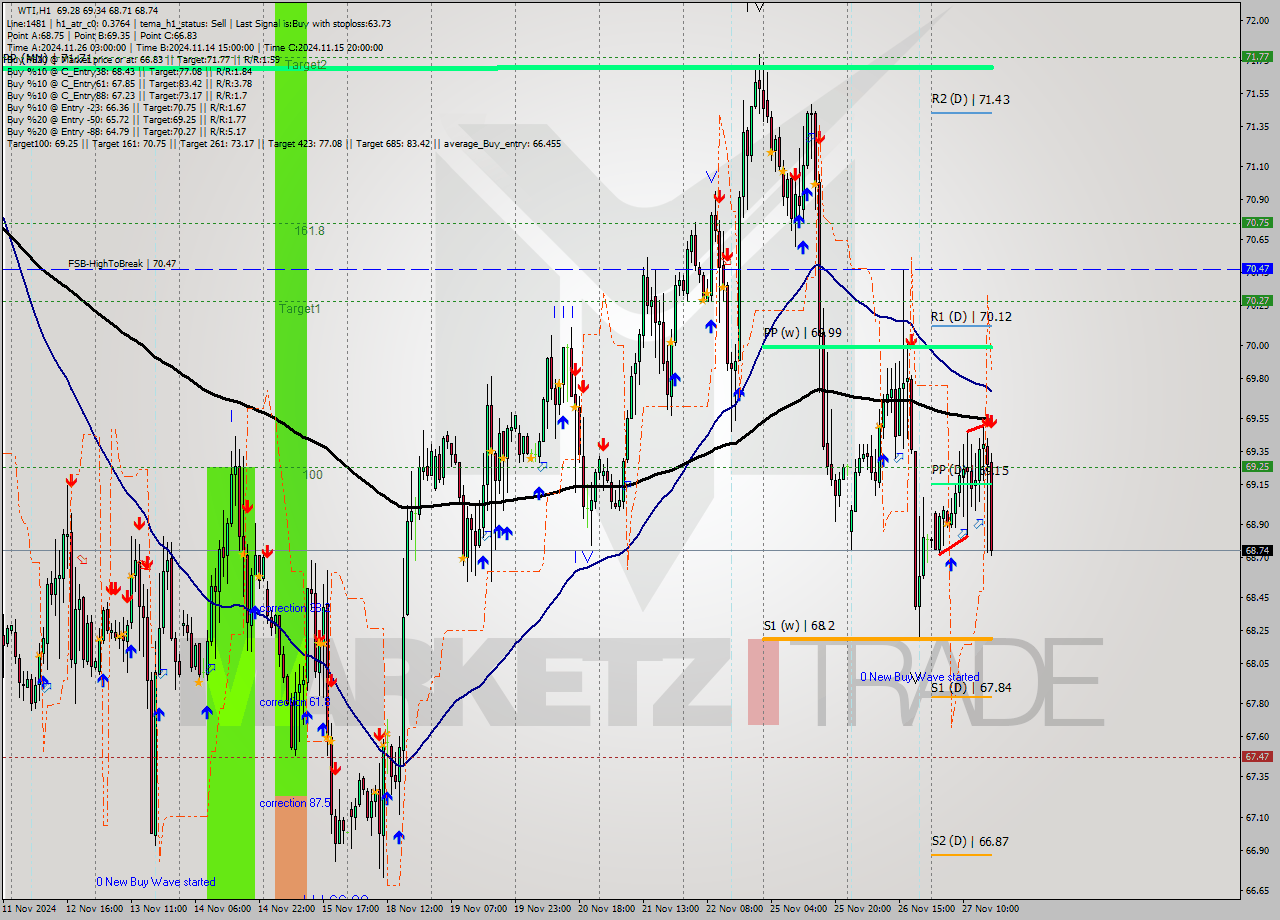1280x920 pixels.
Task: Select Buy %10 @ Entry -23 line
Action: click(126, 107)
